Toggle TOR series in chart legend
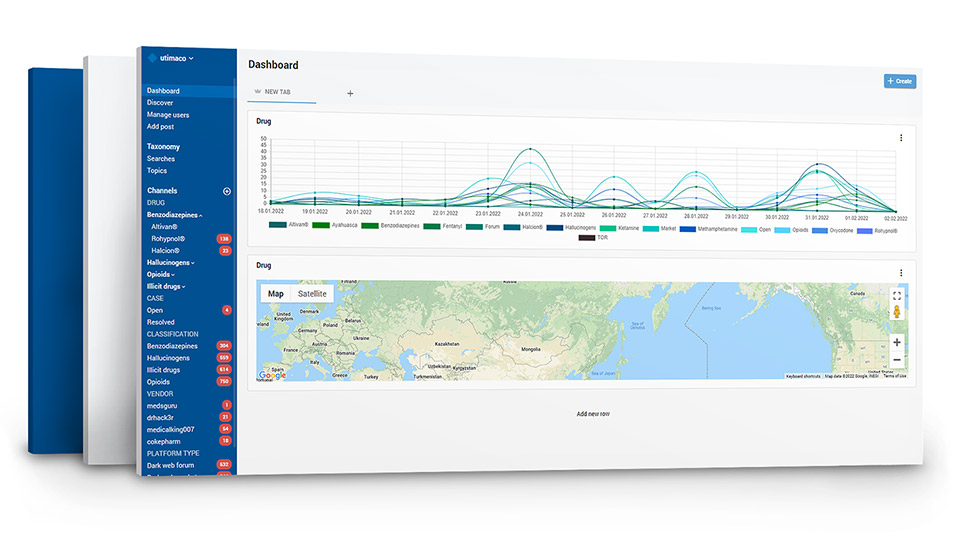Viewport: 960px width, 540px height. [593, 238]
